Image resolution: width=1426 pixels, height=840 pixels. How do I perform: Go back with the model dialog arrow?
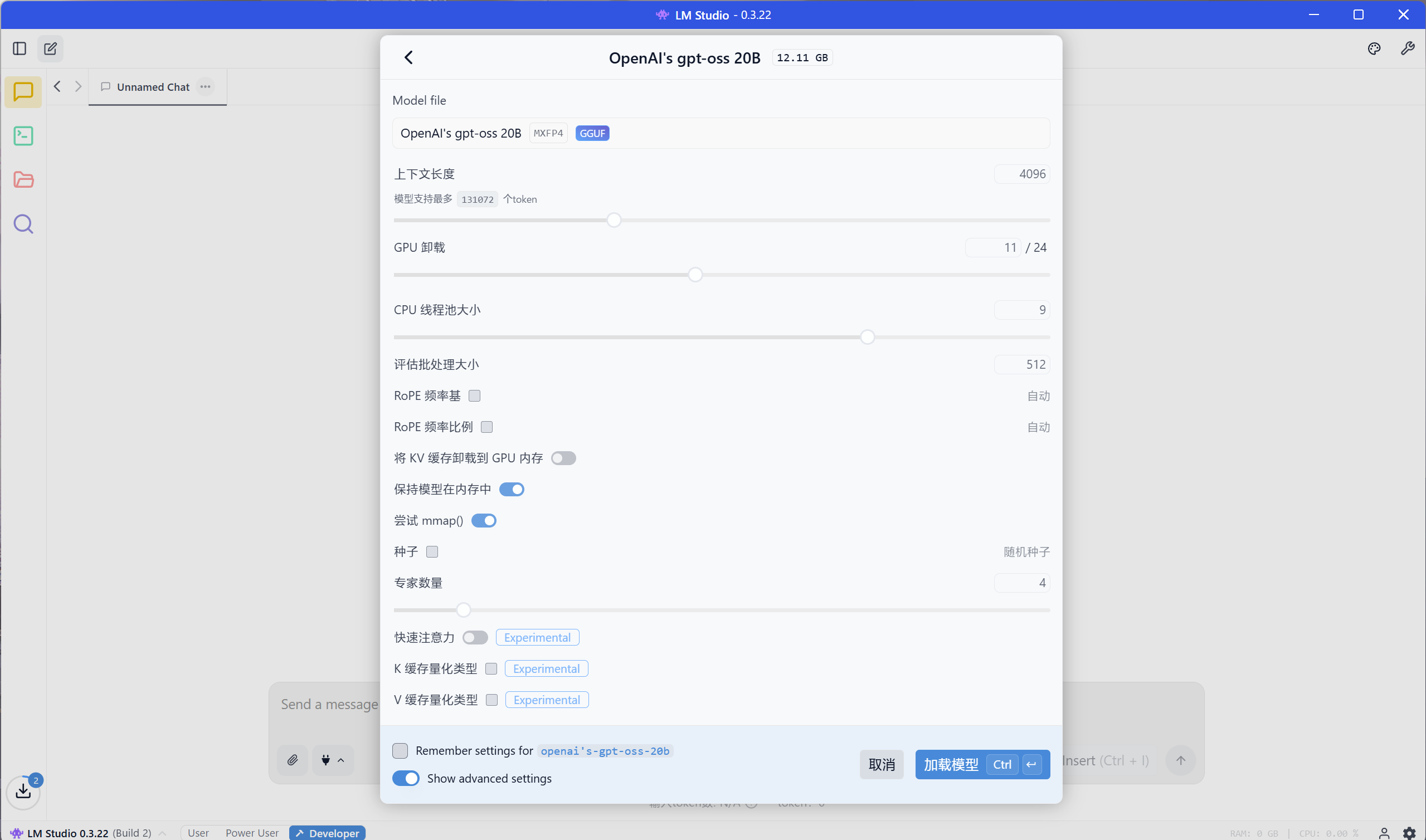(408, 57)
